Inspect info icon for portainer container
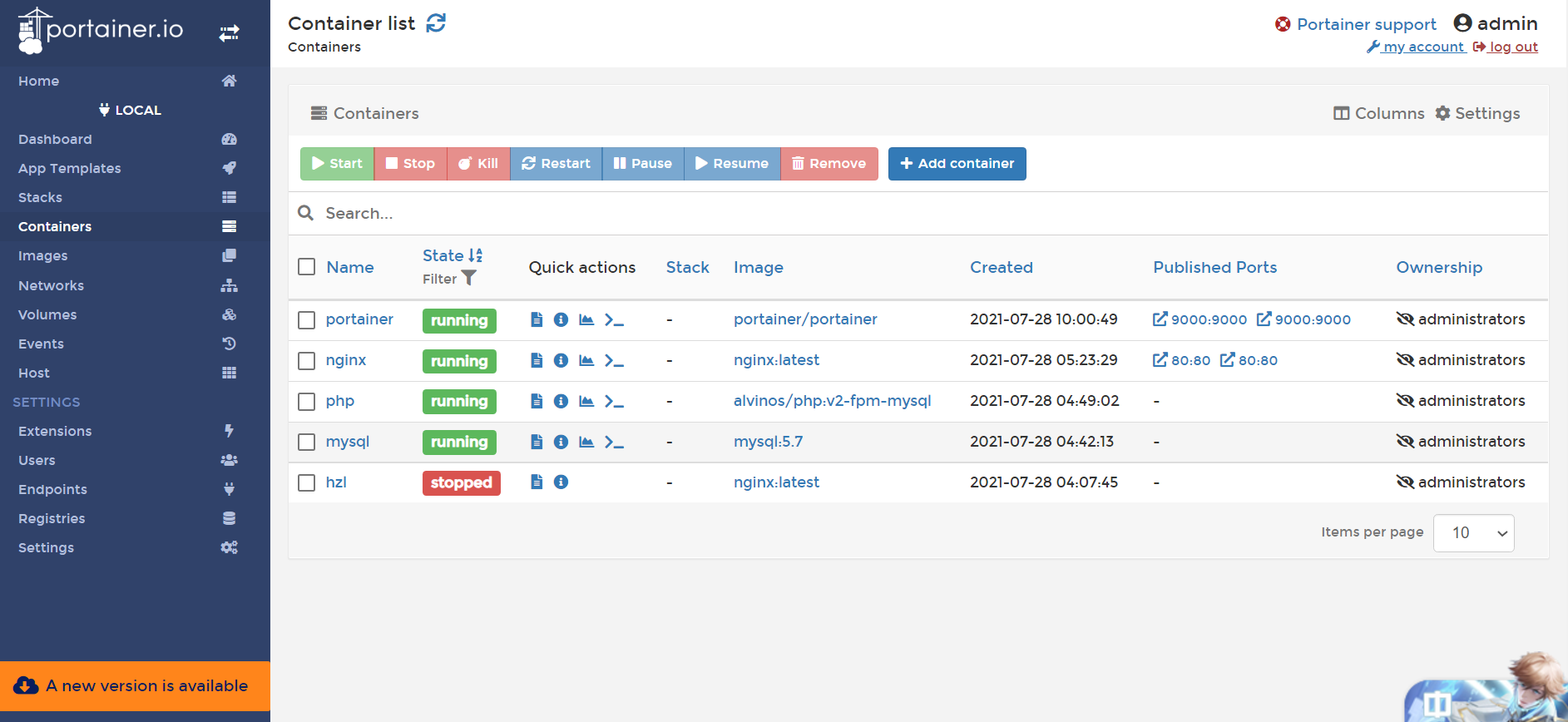 pyautogui.click(x=561, y=319)
